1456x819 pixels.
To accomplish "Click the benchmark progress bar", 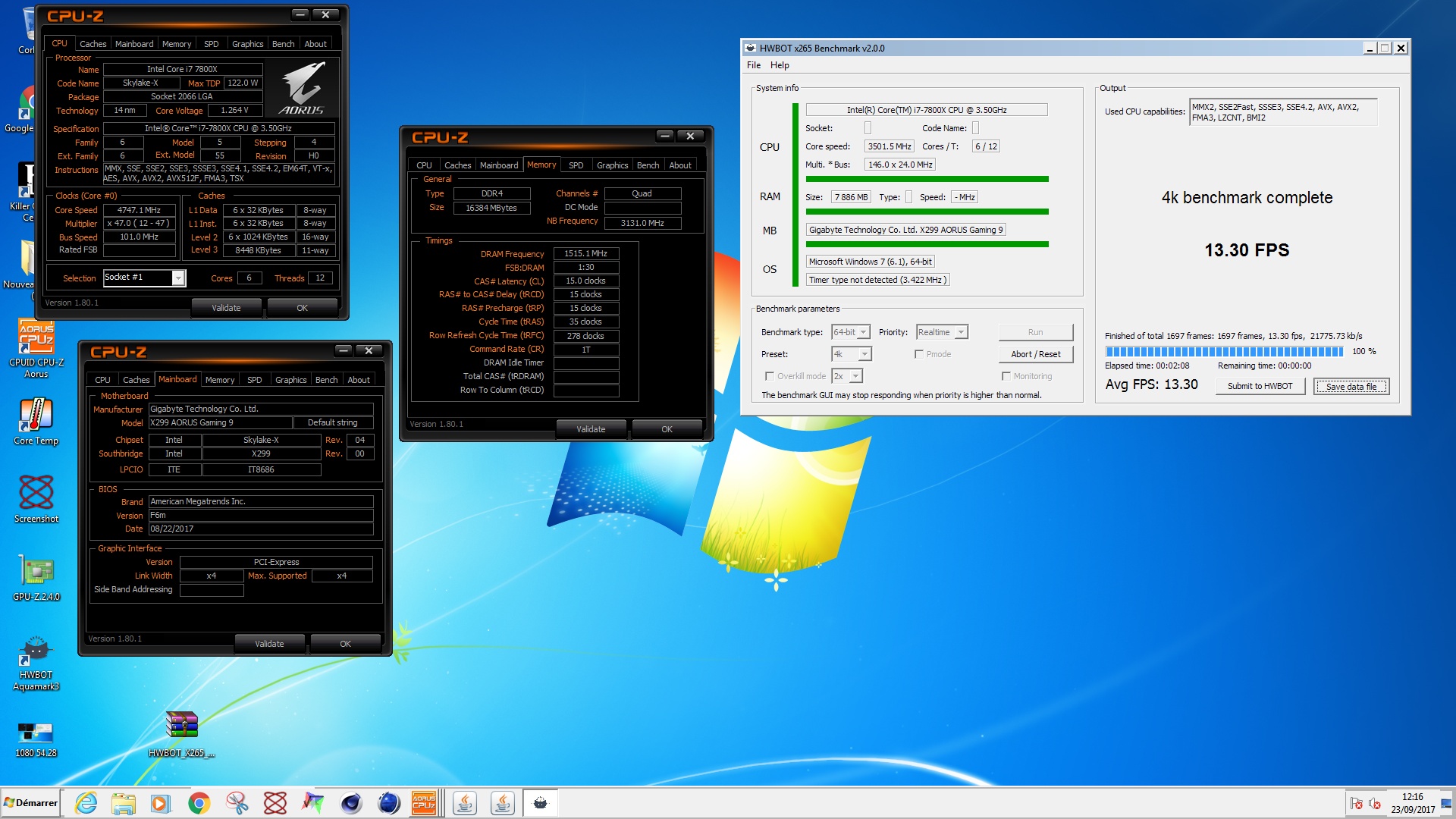I will pos(1224,351).
